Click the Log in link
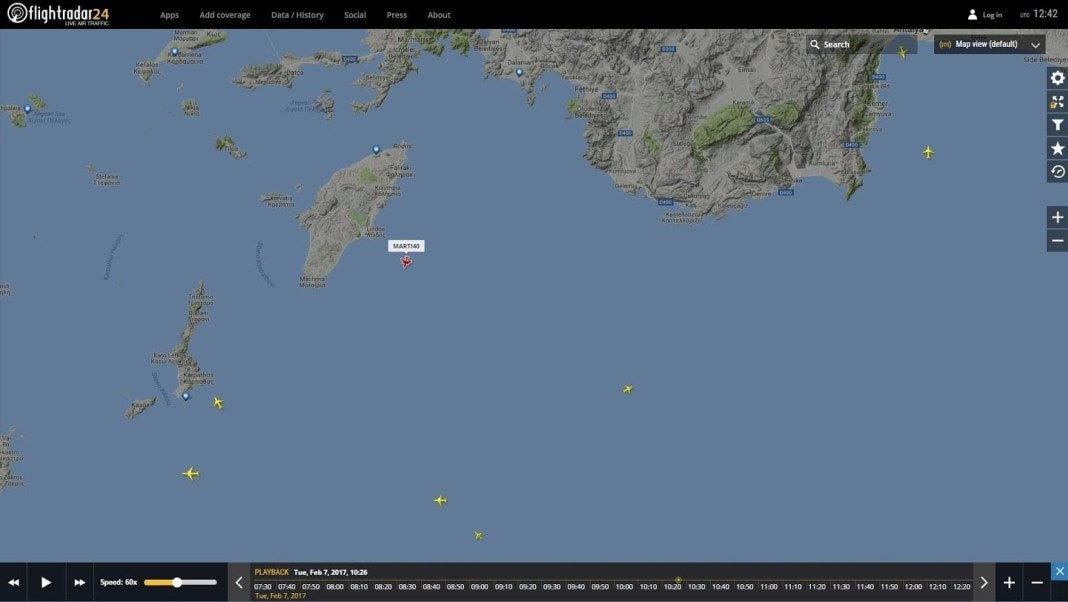Screen dimensions: 1068x602 point(985,15)
